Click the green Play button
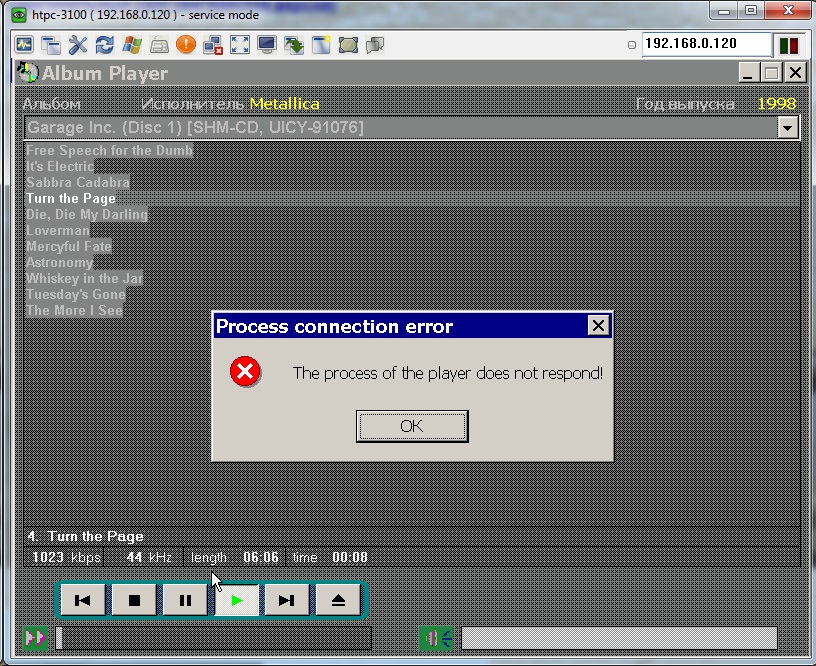This screenshot has width=816, height=666. (236, 600)
